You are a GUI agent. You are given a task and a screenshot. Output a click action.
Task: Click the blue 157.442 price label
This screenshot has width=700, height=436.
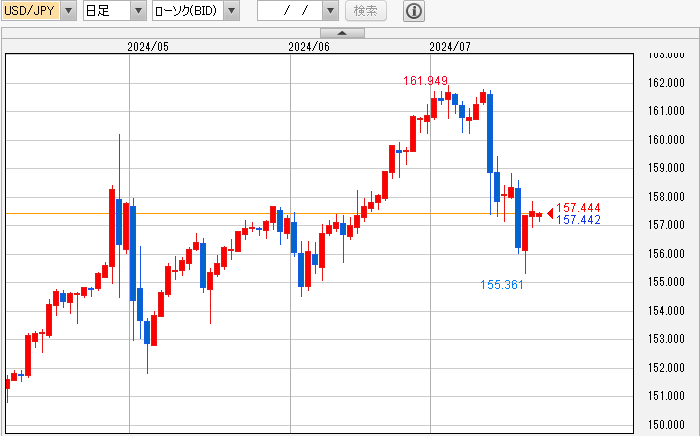pos(578,220)
